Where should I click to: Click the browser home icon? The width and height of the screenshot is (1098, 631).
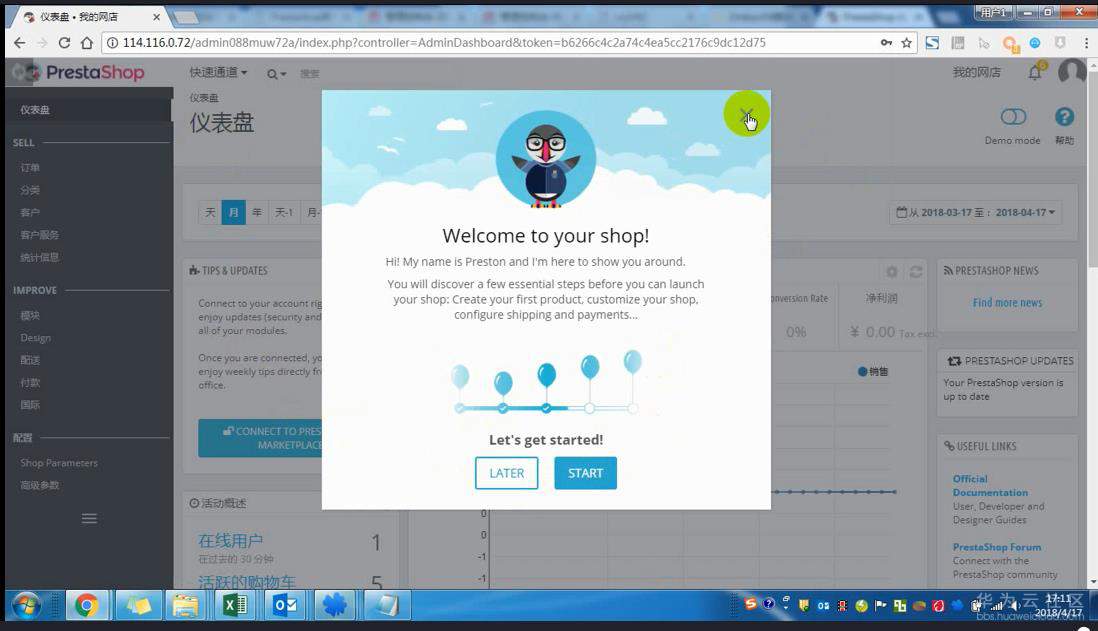tap(87, 43)
